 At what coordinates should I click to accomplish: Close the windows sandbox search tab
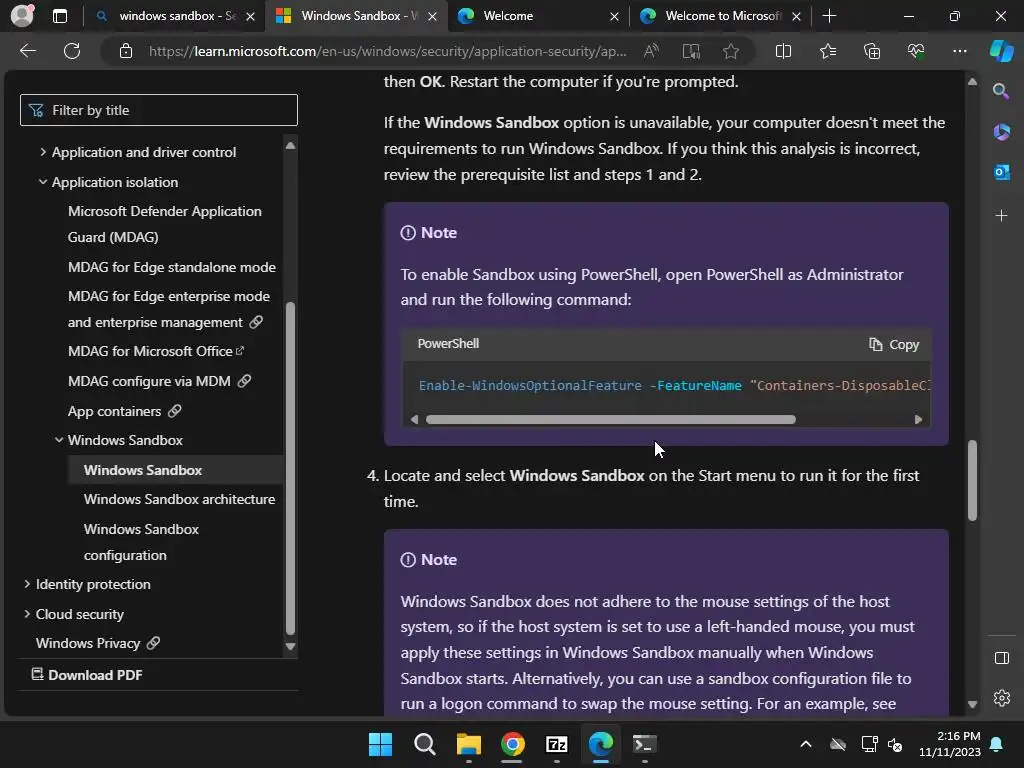pos(250,16)
